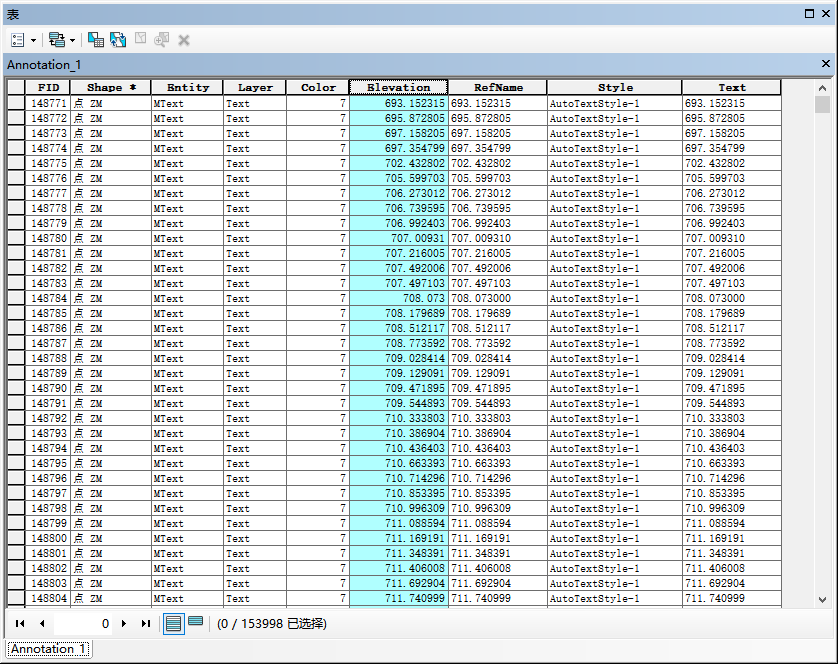Click the record number input field
This screenshot has width=838, height=664.
click(83, 623)
